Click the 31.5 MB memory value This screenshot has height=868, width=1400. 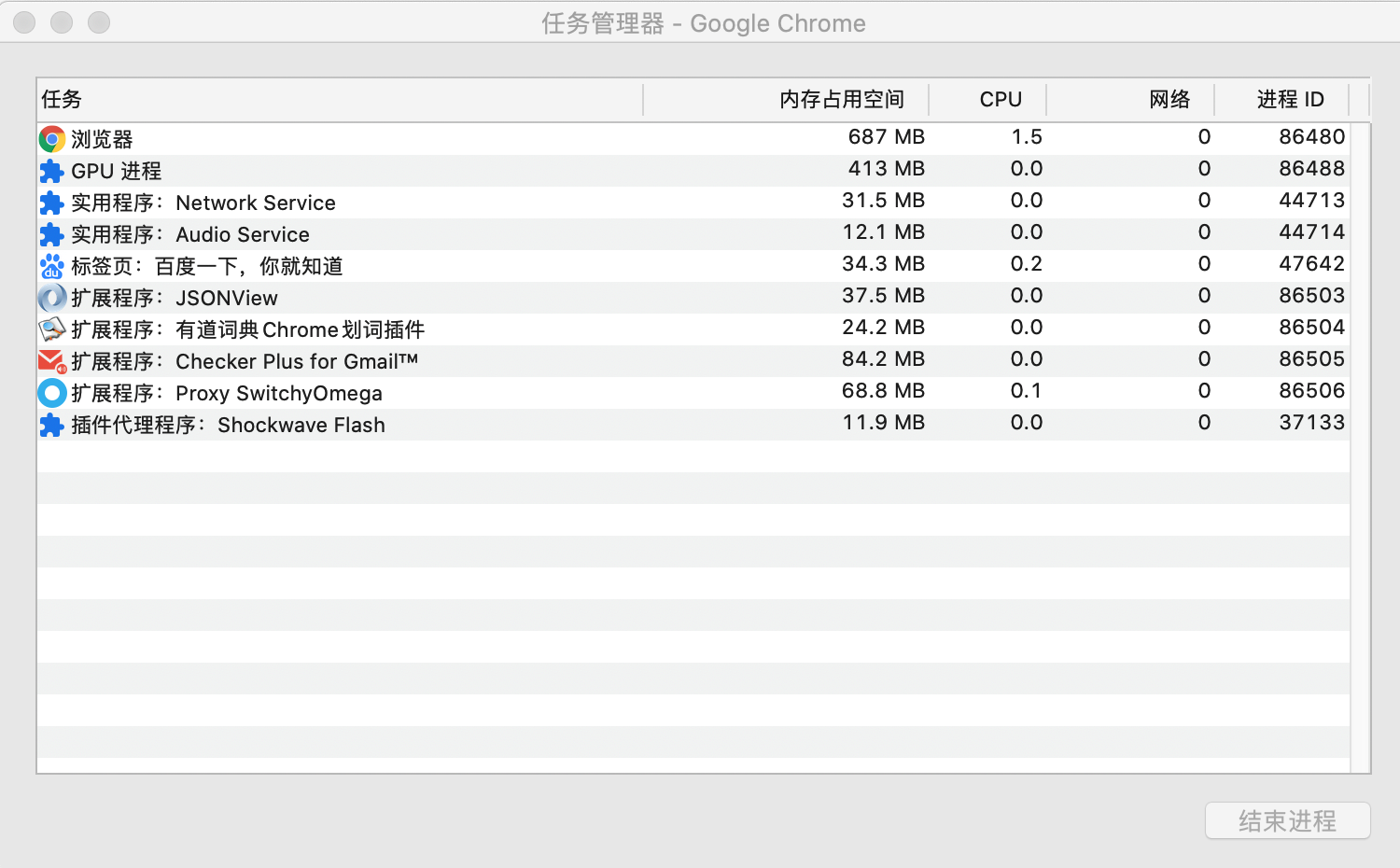pos(883,201)
